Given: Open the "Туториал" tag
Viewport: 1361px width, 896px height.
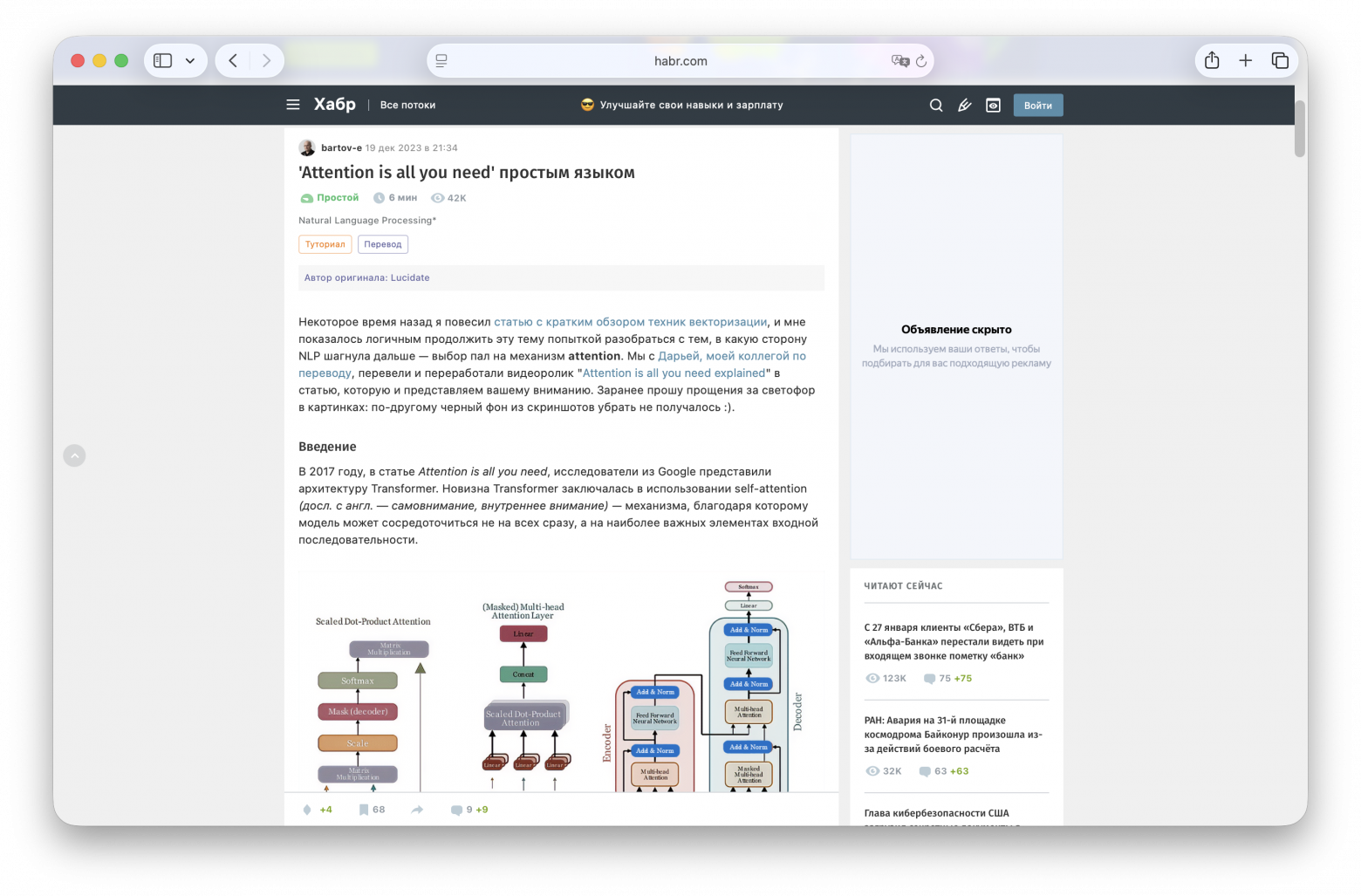Looking at the screenshot, I should click(325, 244).
